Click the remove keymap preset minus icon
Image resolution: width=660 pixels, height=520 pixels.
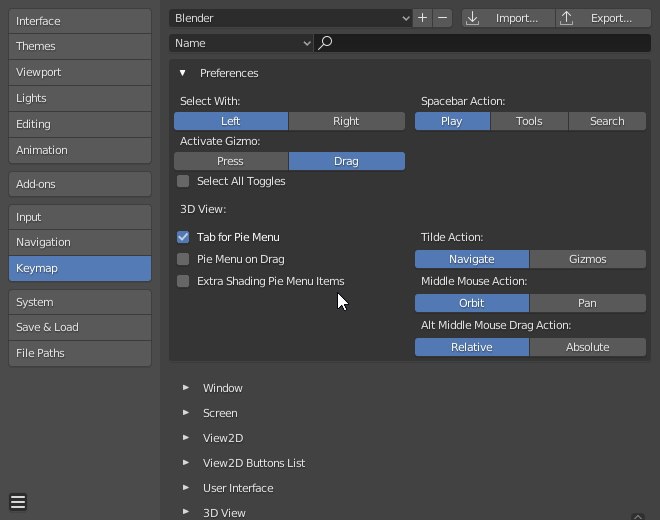[x=442, y=18]
